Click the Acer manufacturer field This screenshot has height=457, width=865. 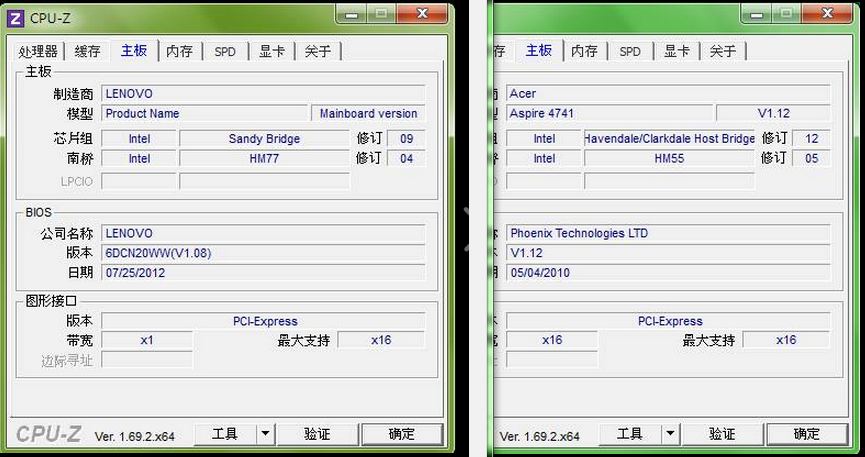668,94
